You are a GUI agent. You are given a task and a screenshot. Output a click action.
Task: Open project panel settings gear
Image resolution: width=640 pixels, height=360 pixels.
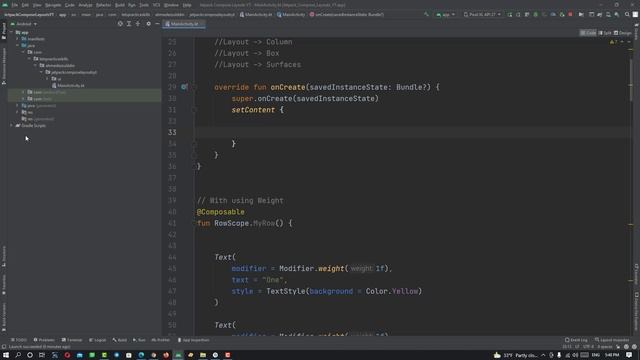(x=149, y=24)
